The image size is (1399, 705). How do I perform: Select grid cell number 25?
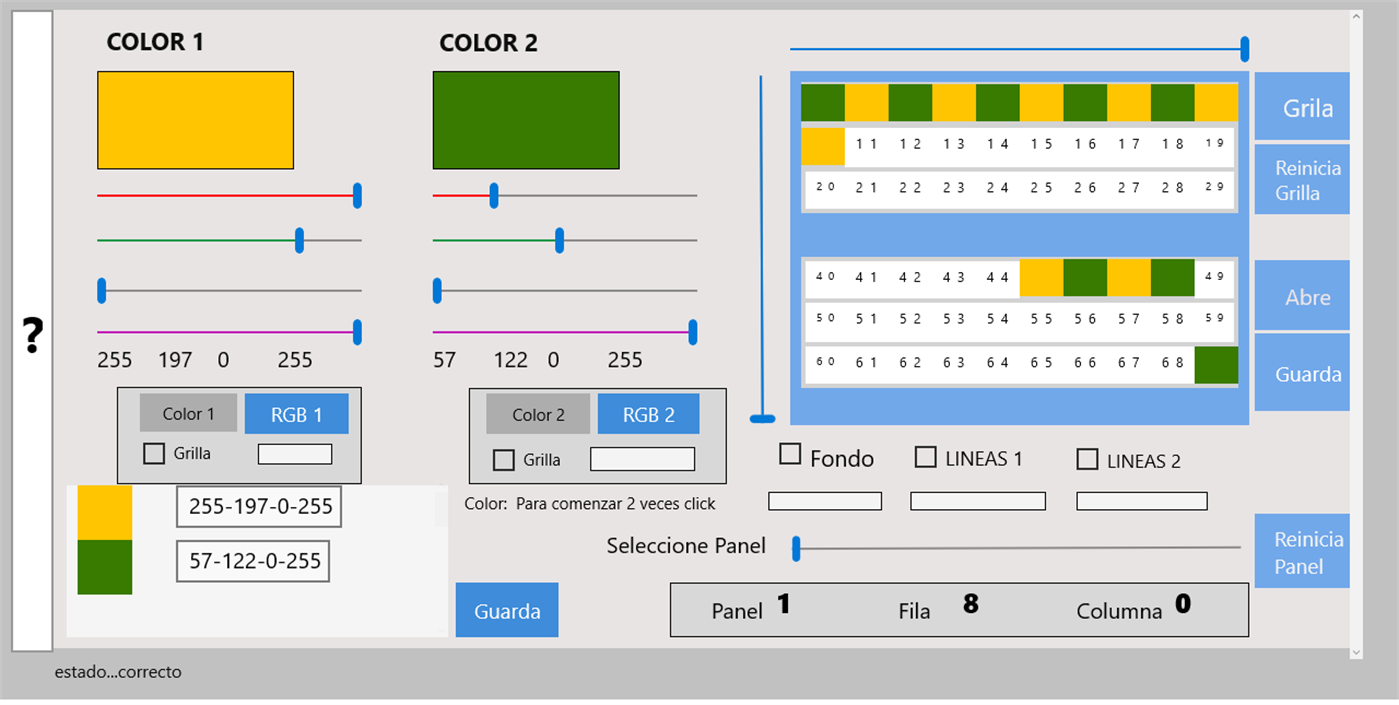click(x=1042, y=188)
